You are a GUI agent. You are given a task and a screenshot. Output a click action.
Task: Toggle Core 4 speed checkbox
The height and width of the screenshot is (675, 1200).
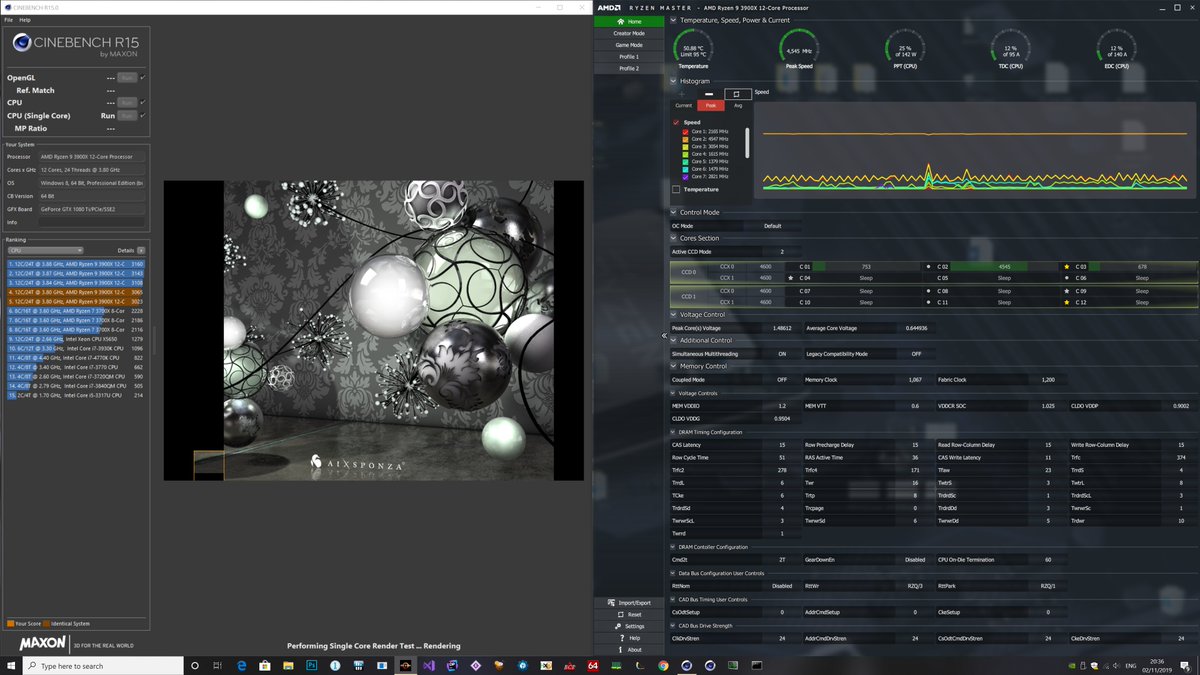686,153
